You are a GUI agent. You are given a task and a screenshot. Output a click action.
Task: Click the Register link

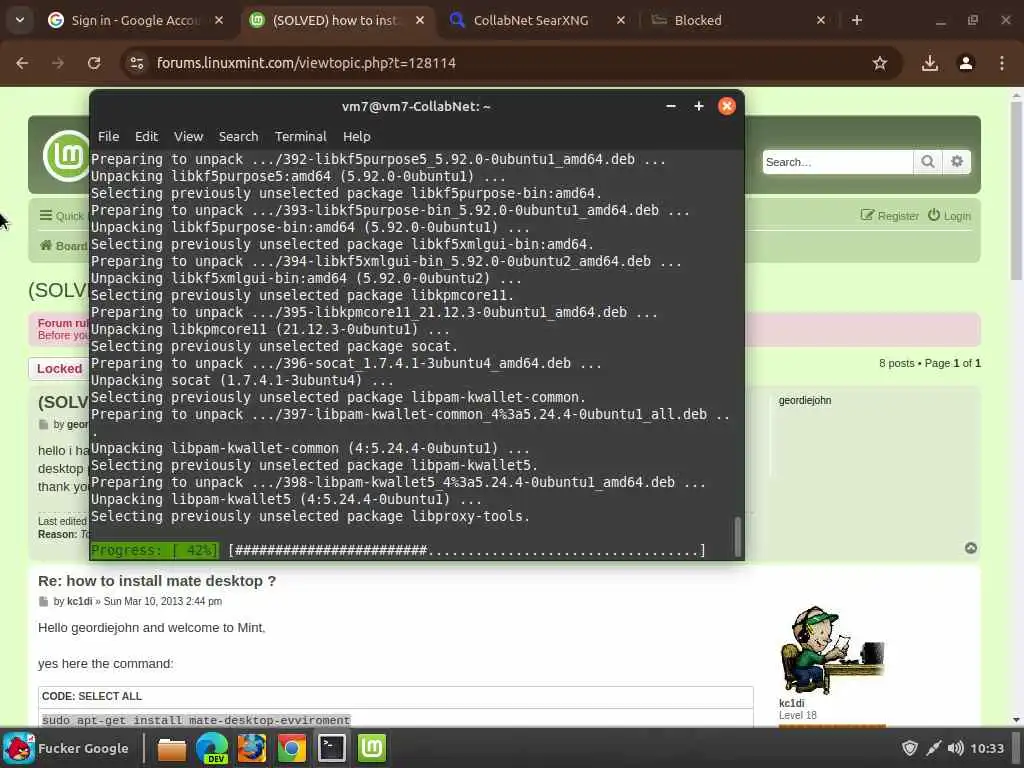[889, 216]
